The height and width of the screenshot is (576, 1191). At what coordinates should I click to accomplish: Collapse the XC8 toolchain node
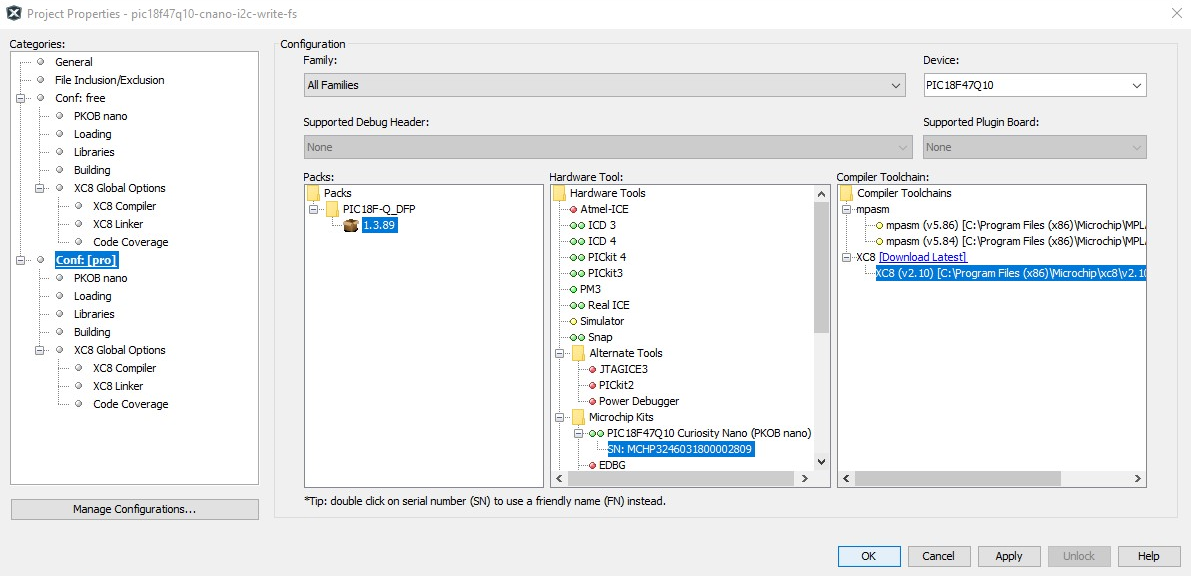847,258
